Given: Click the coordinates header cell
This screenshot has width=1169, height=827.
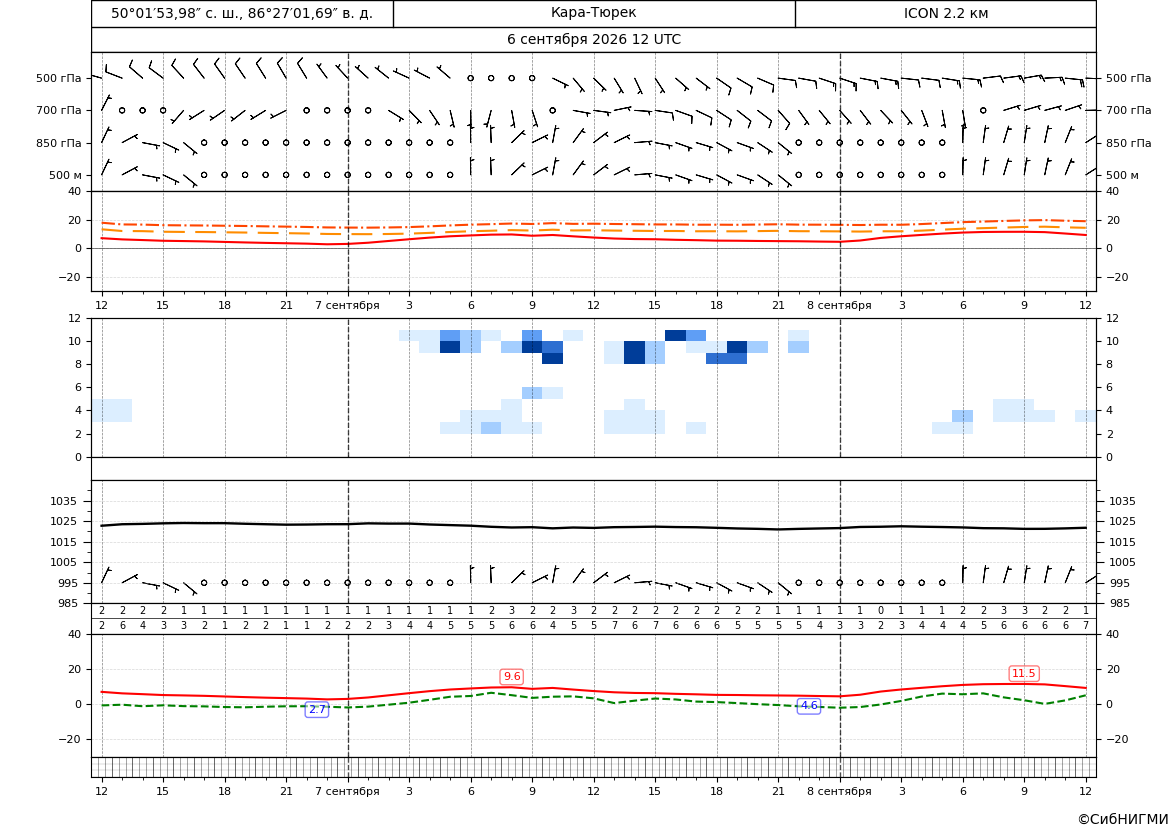Looking at the screenshot, I should (x=242, y=13).
